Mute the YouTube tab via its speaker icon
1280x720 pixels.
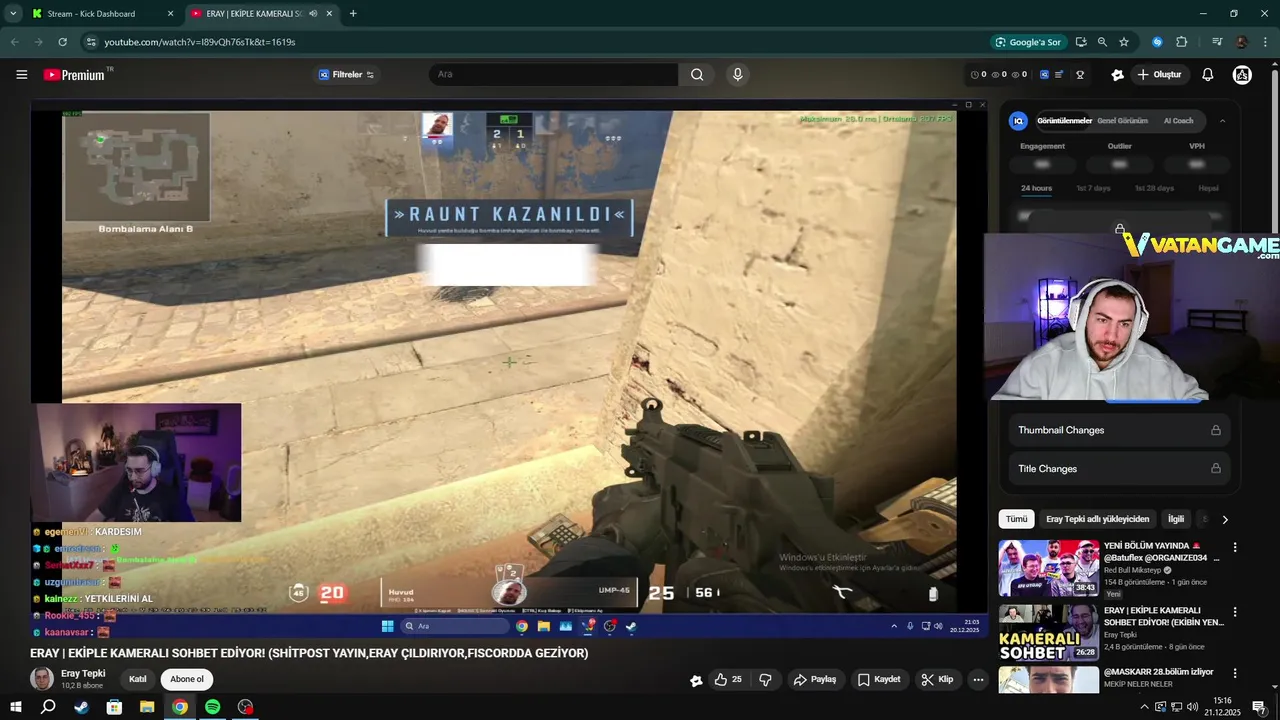coord(313,14)
